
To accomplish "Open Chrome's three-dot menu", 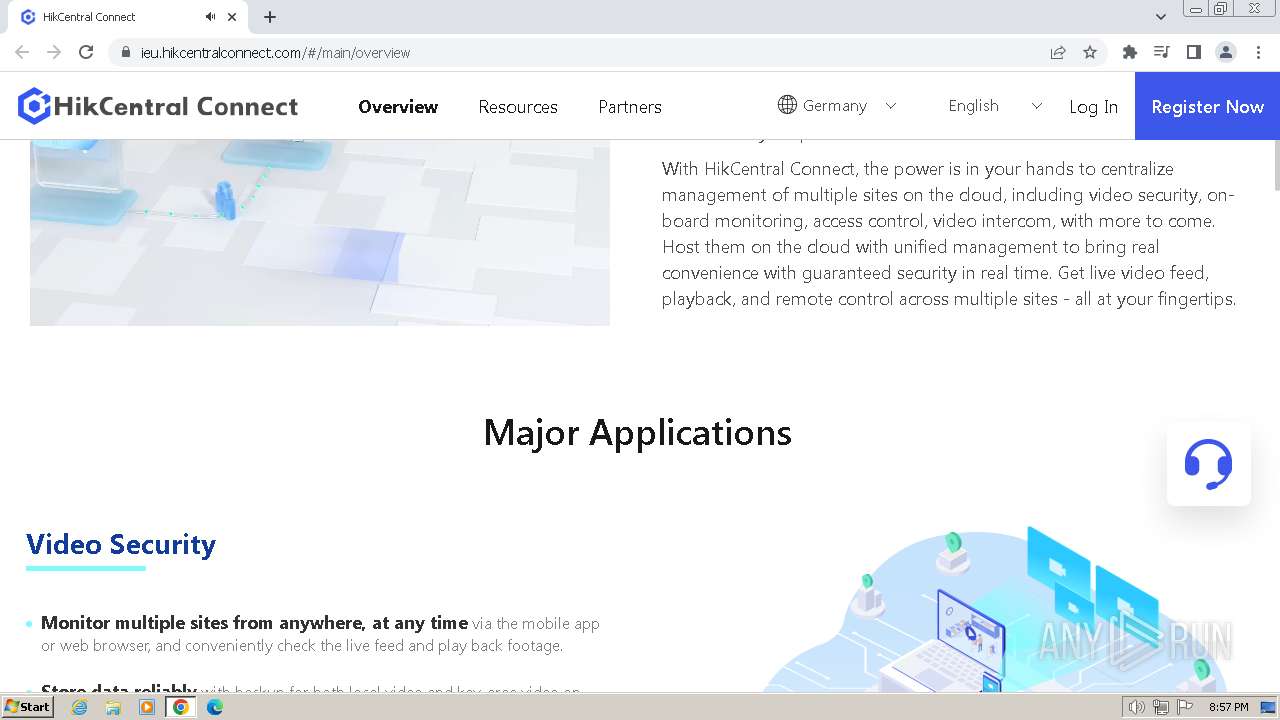I will coord(1258,52).
